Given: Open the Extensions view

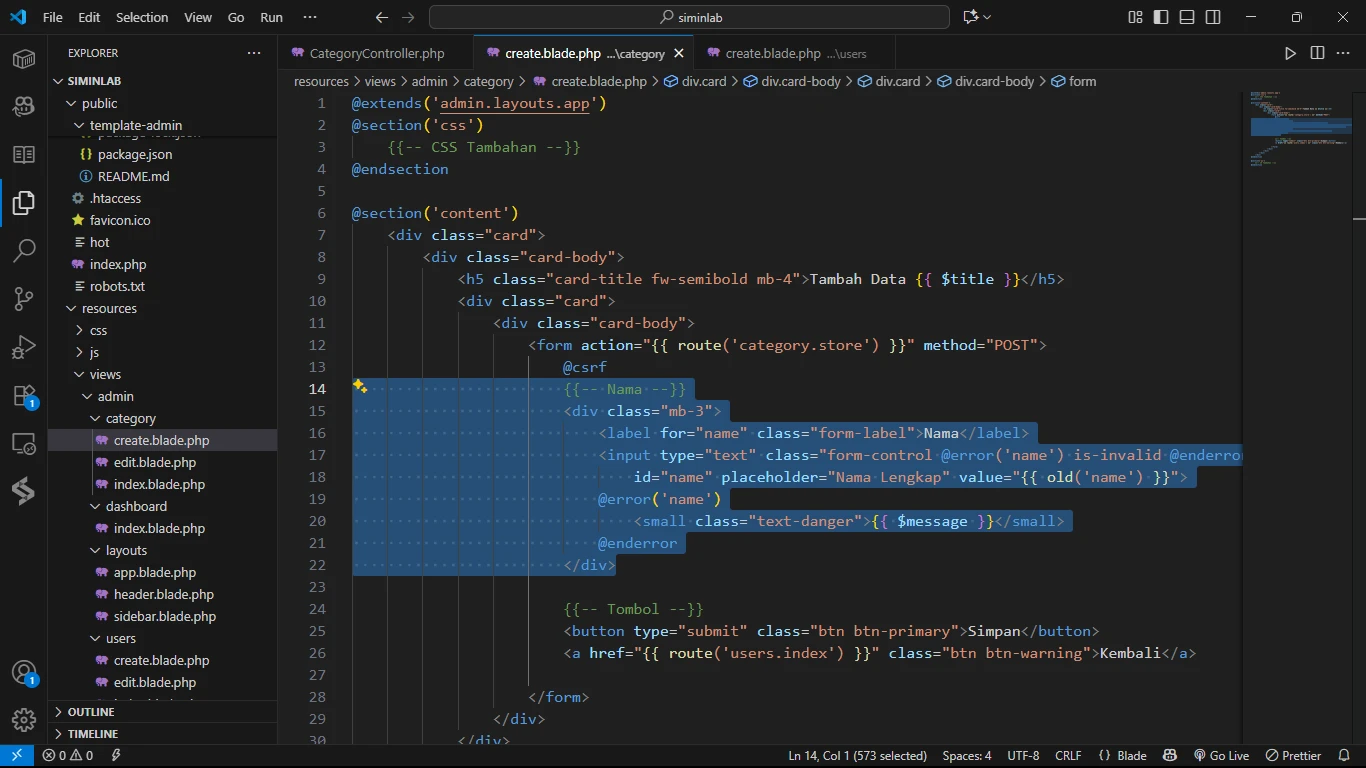Looking at the screenshot, I should (x=24, y=395).
